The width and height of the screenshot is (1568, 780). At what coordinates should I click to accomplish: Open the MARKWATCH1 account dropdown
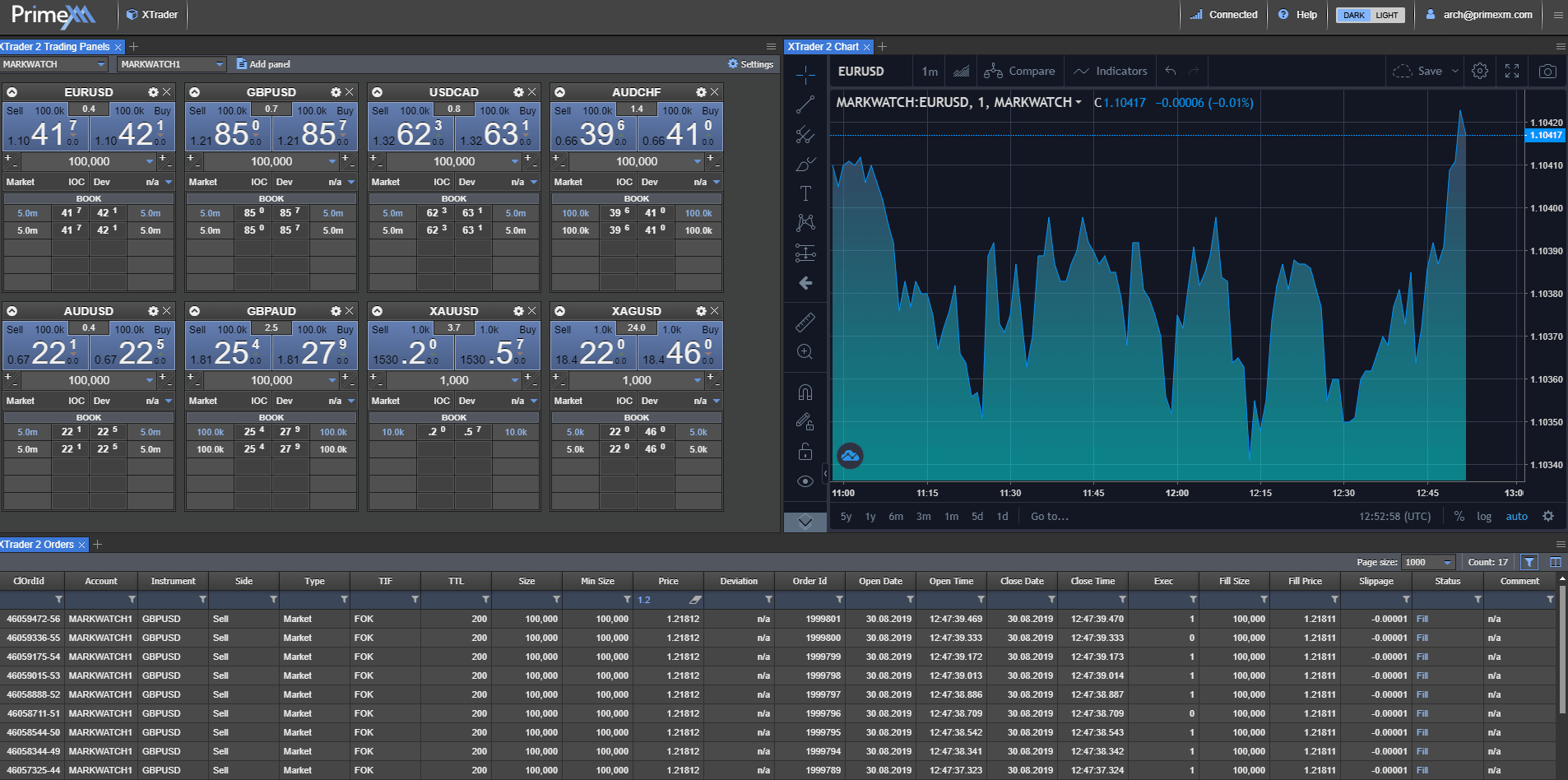[171, 64]
